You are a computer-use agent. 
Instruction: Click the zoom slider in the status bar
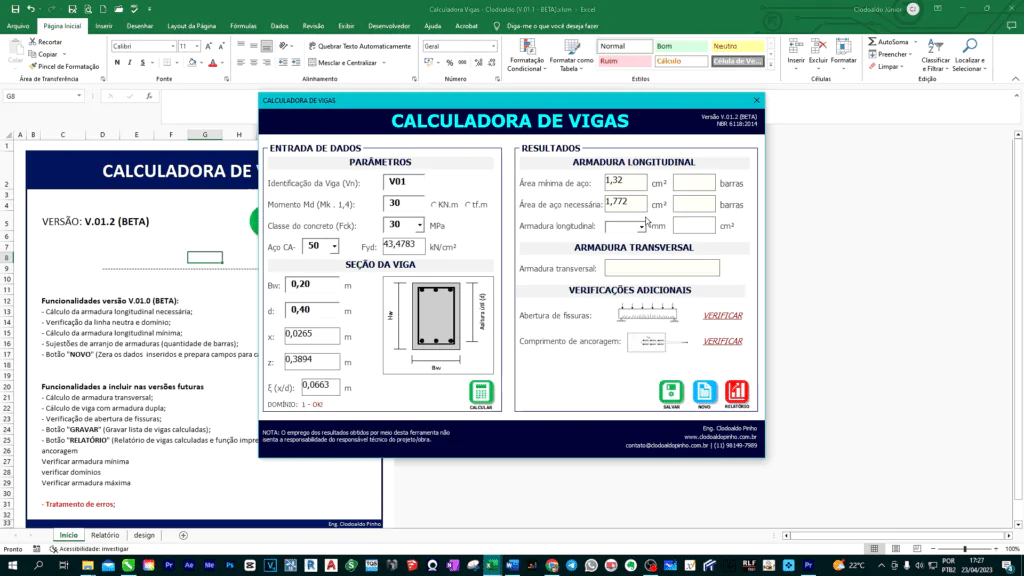(965, 549)
